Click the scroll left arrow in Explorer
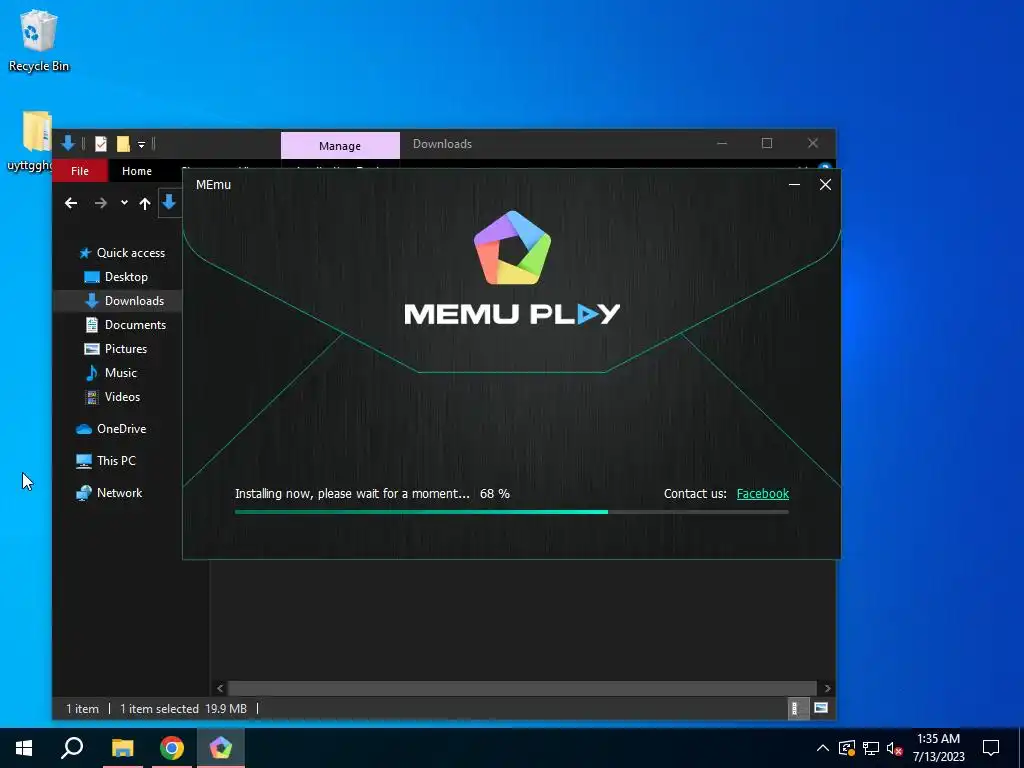Screen dimensions: 1024x768 pos(220,688)
